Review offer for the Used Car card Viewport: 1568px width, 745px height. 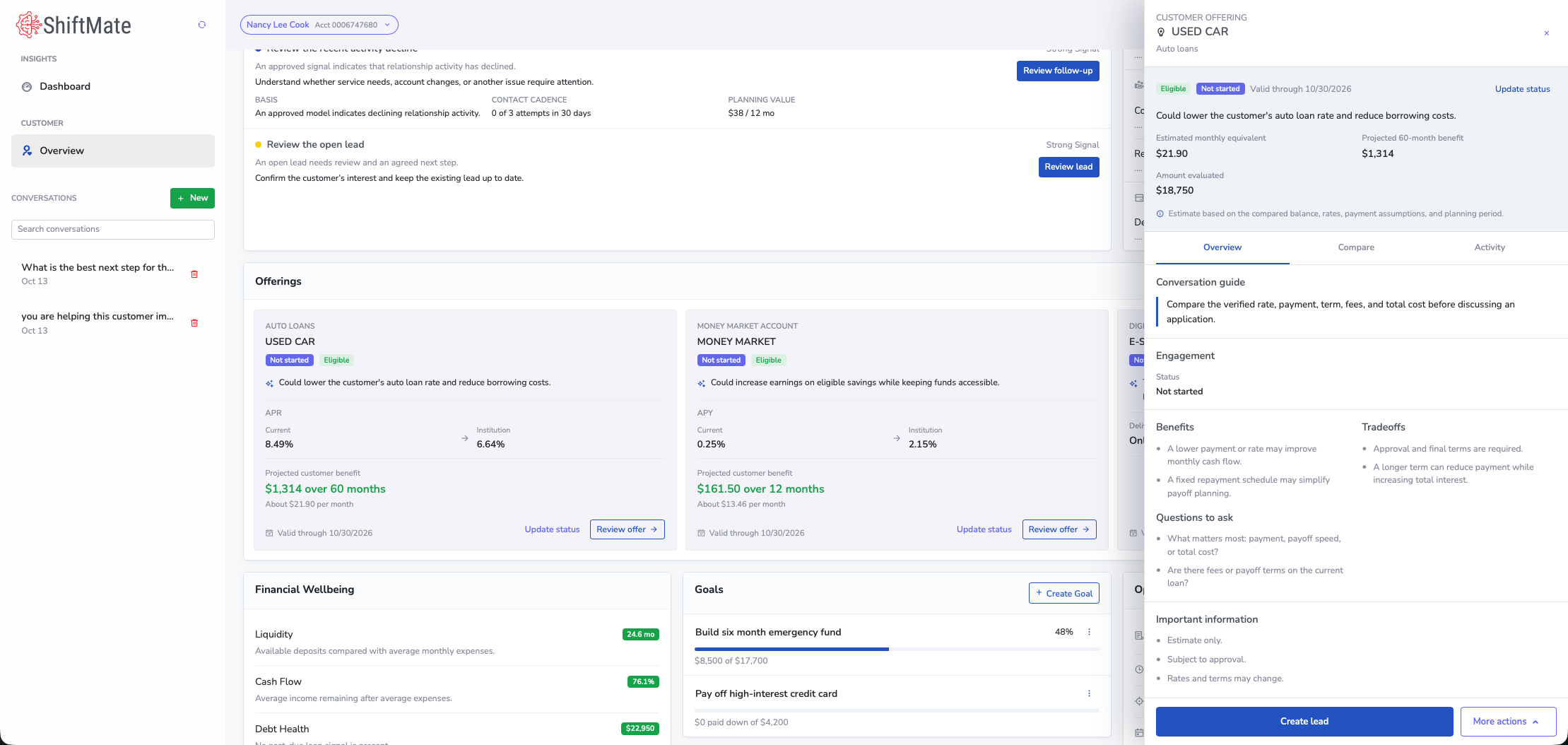click(627, 529)
